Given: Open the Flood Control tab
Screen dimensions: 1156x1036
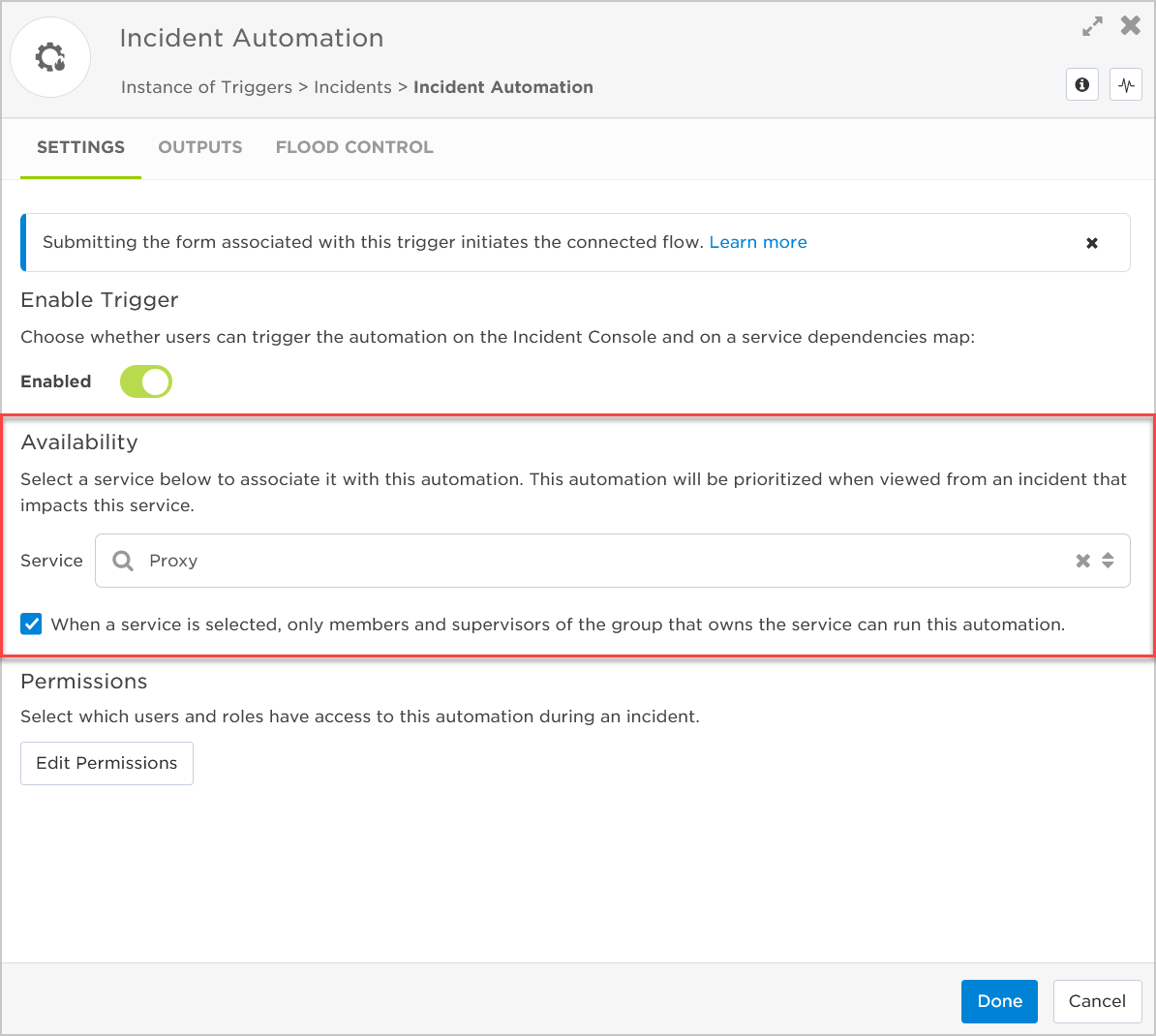Looking at the screenshot, I should [354, 147].
